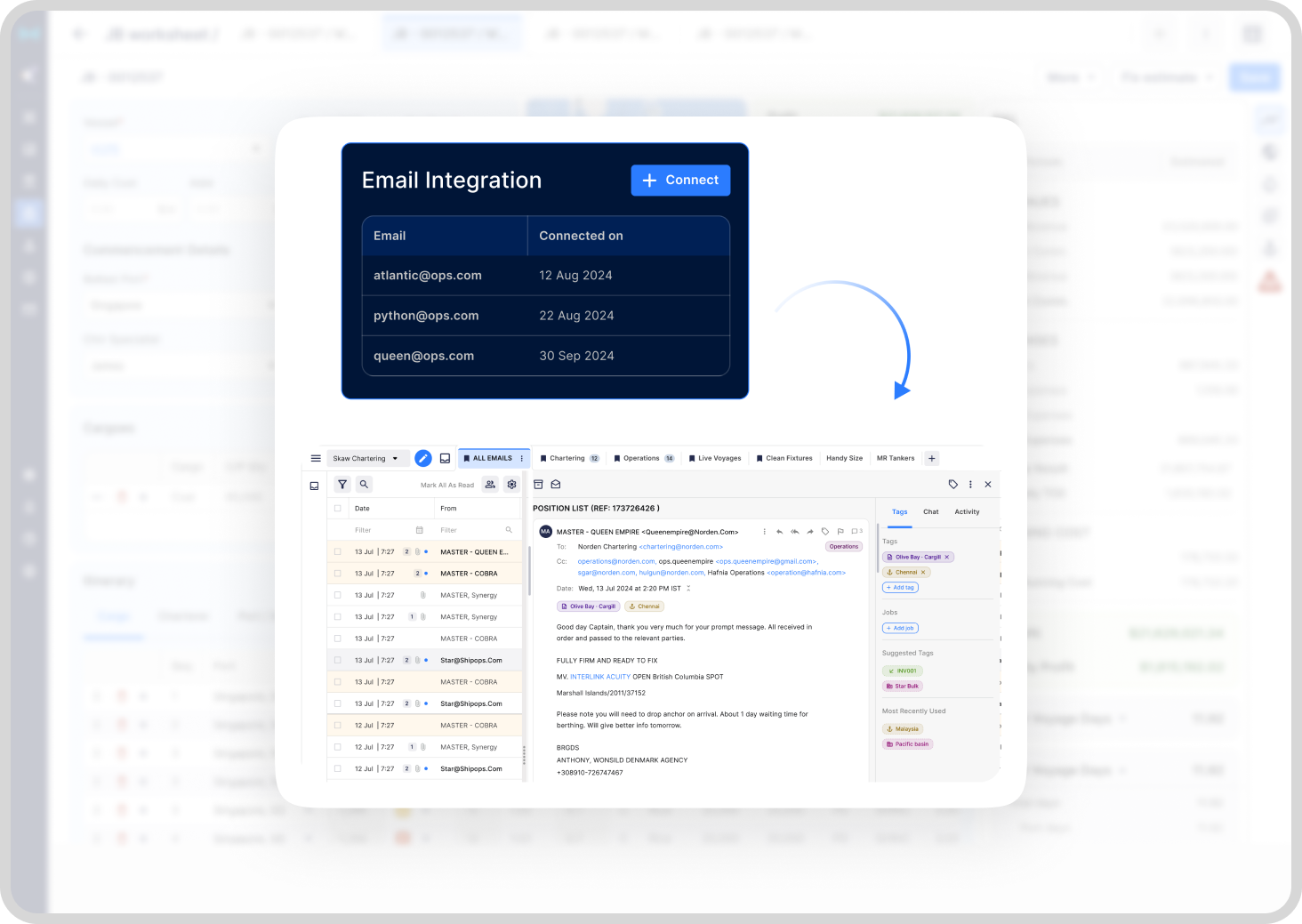This screenshot has height=924, width=1302.
Task: Open the three-dot menu next to ALL EMAILS
Action: (522, 458)
